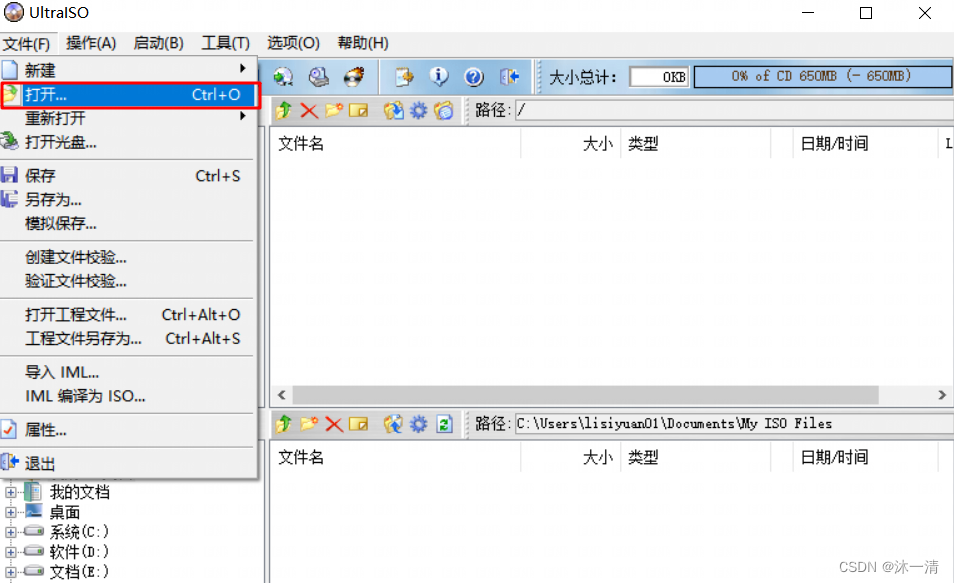
Task: Choose 退出 menu entry
Action: click(128, 464)
